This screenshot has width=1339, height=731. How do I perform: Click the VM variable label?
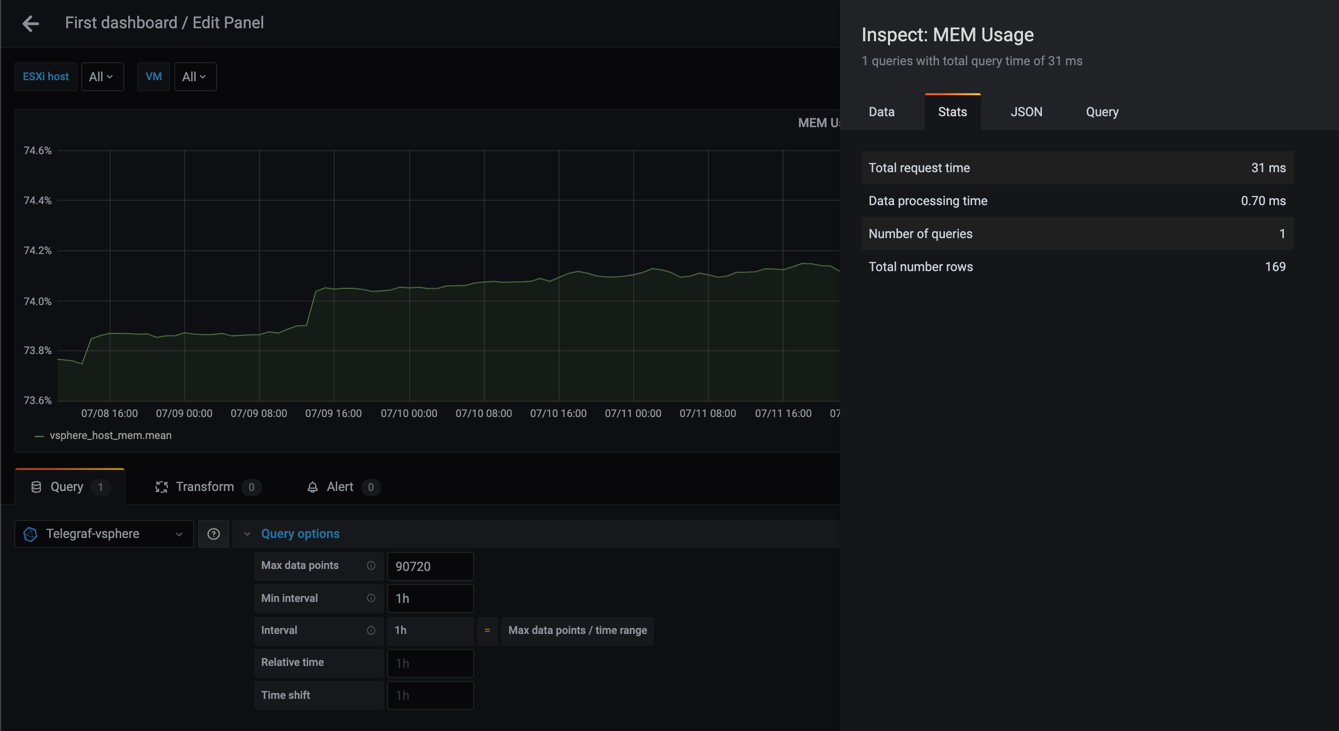tap(153, 77)
